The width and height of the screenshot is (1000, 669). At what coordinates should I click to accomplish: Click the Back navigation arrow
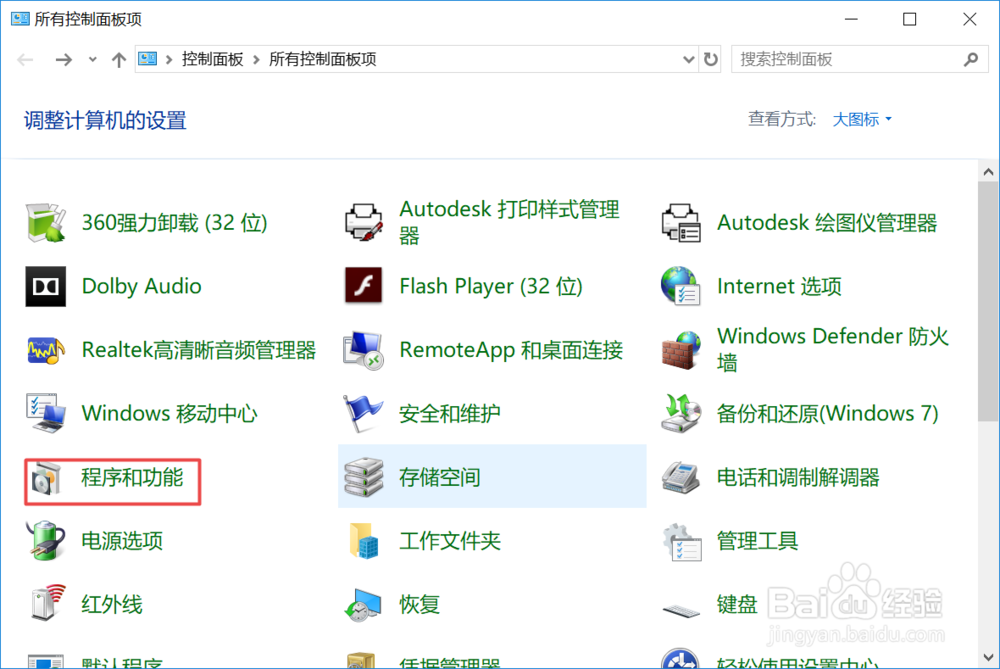[26, 59]
